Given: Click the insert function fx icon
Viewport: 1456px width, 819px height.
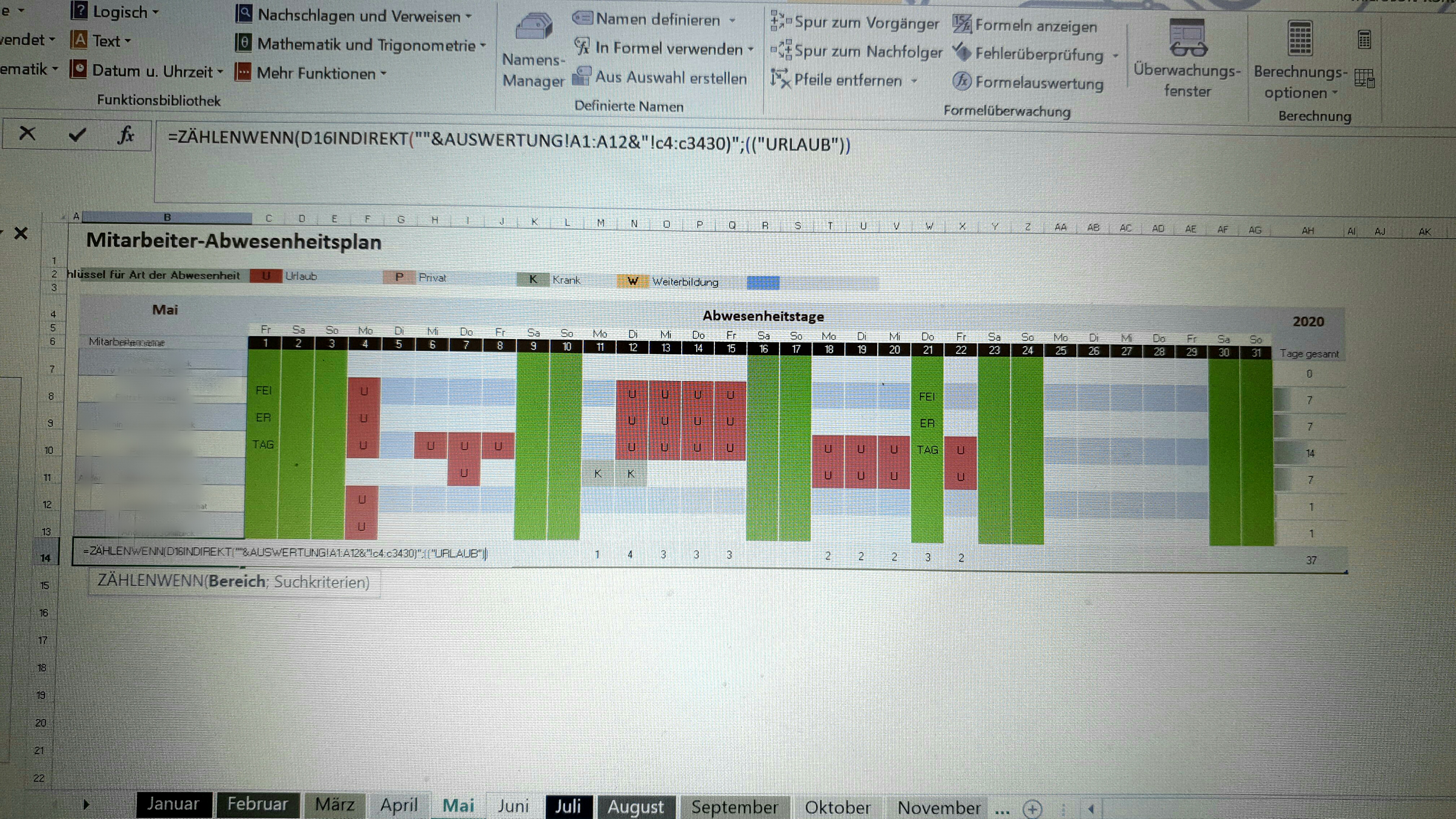Looking at the screenshot, I should (x=125, y=136).
